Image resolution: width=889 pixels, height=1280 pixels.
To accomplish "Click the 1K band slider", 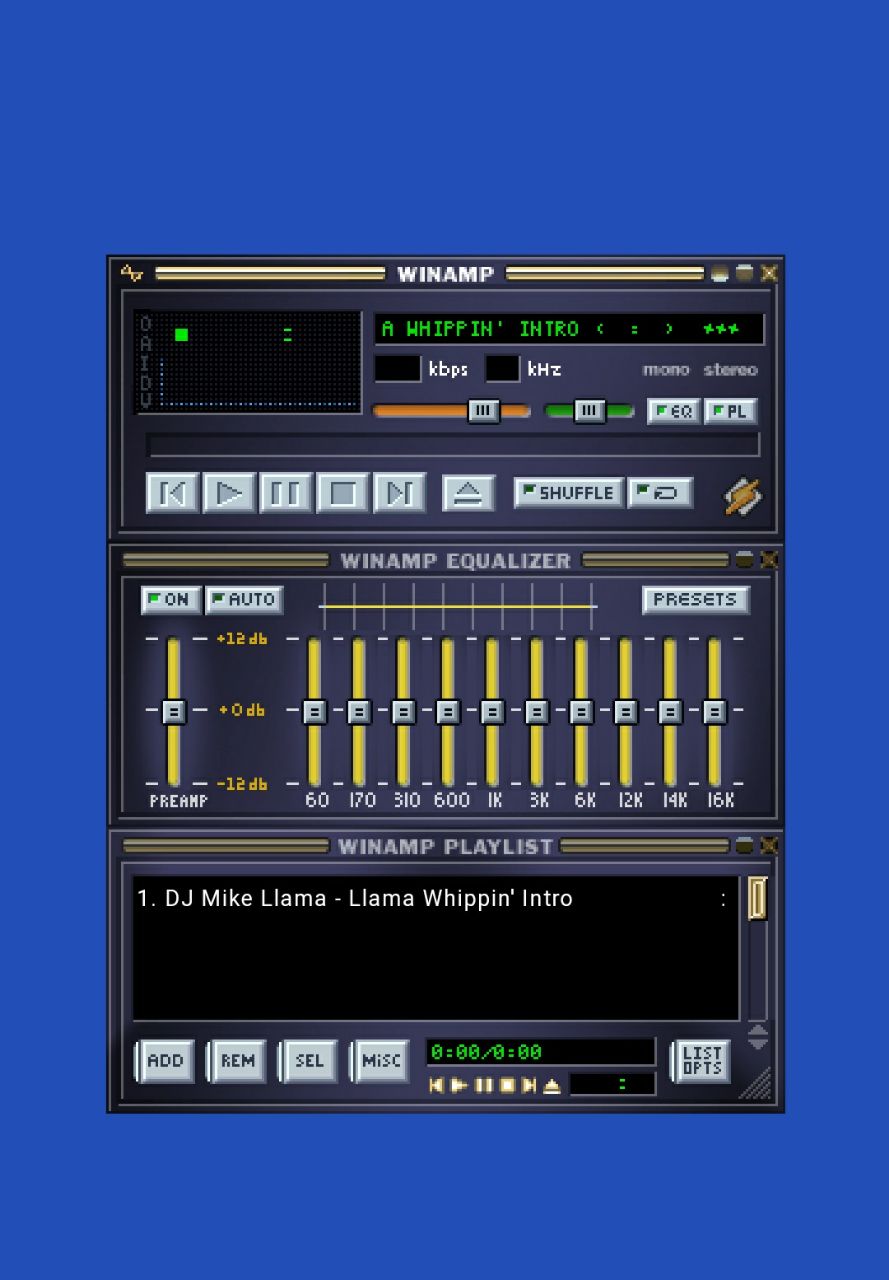I will click(492, 711).
